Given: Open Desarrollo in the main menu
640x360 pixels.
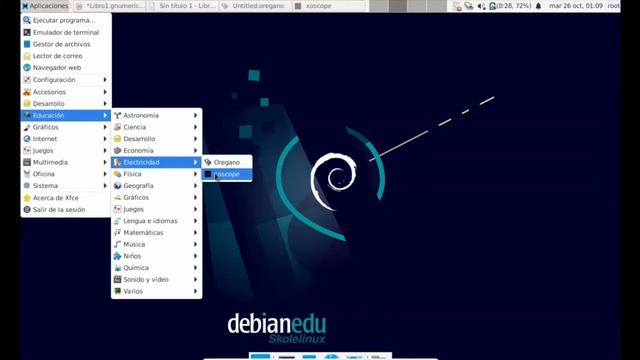Looking at the screenshot, I should pos(66,104).
